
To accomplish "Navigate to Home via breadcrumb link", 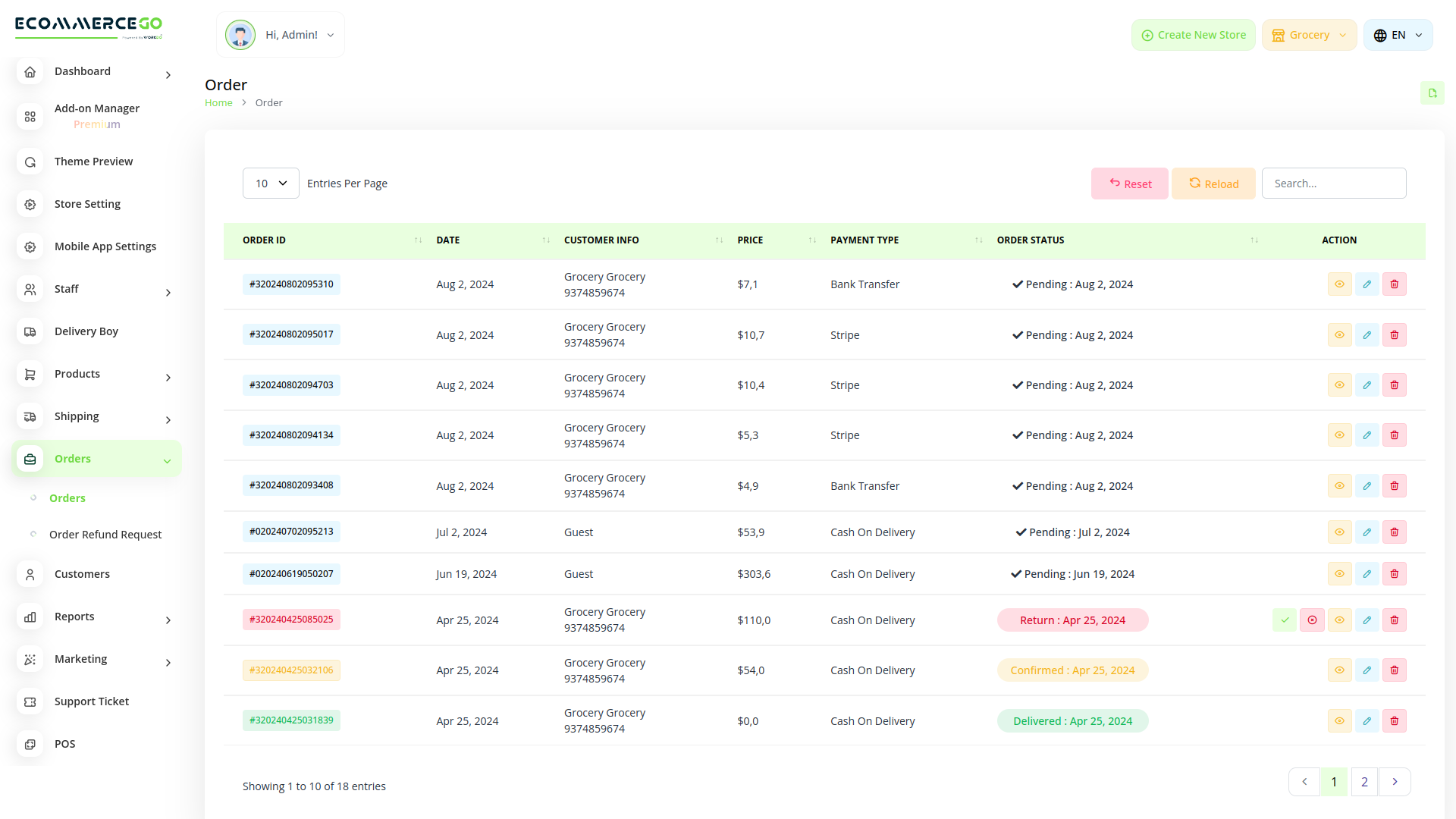I will pos(218,102).
